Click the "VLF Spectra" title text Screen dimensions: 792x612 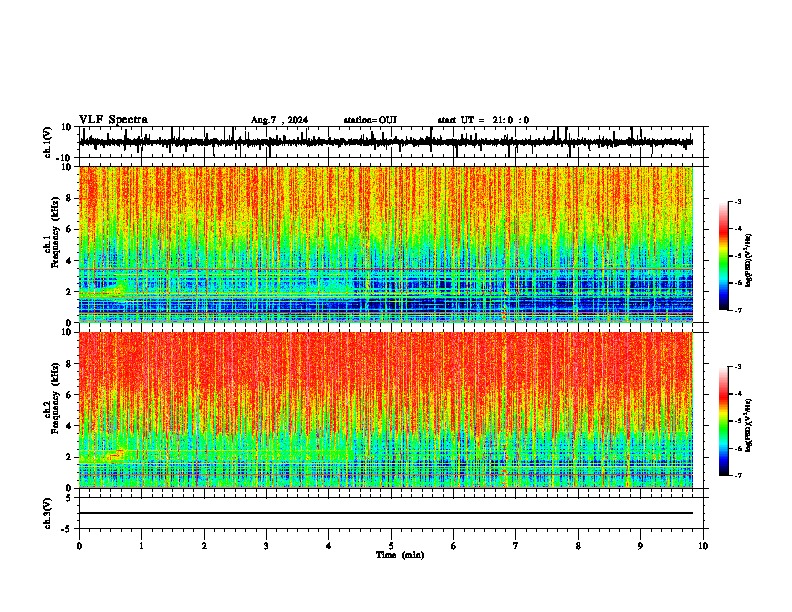point(113,120)
